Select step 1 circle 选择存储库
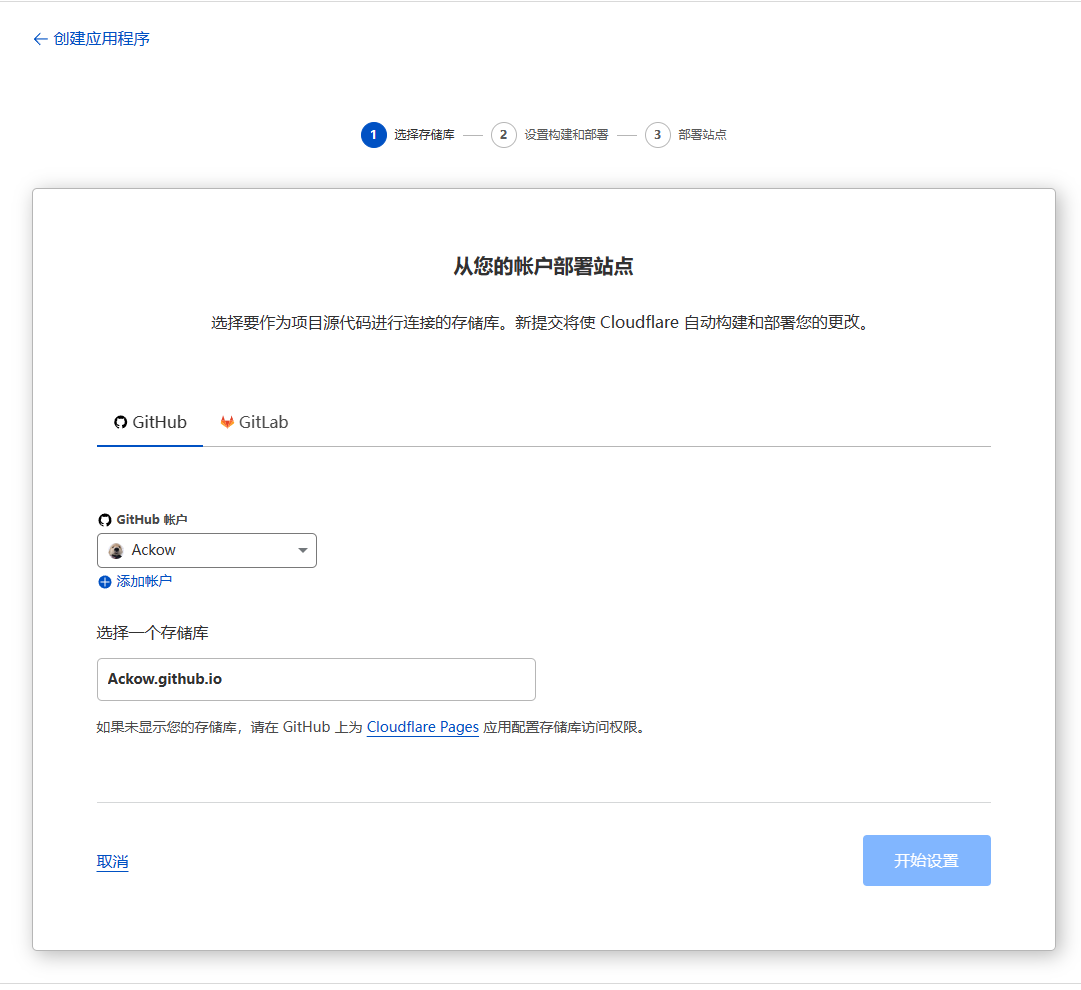The image size is (1081, 990). coord(374,134)
